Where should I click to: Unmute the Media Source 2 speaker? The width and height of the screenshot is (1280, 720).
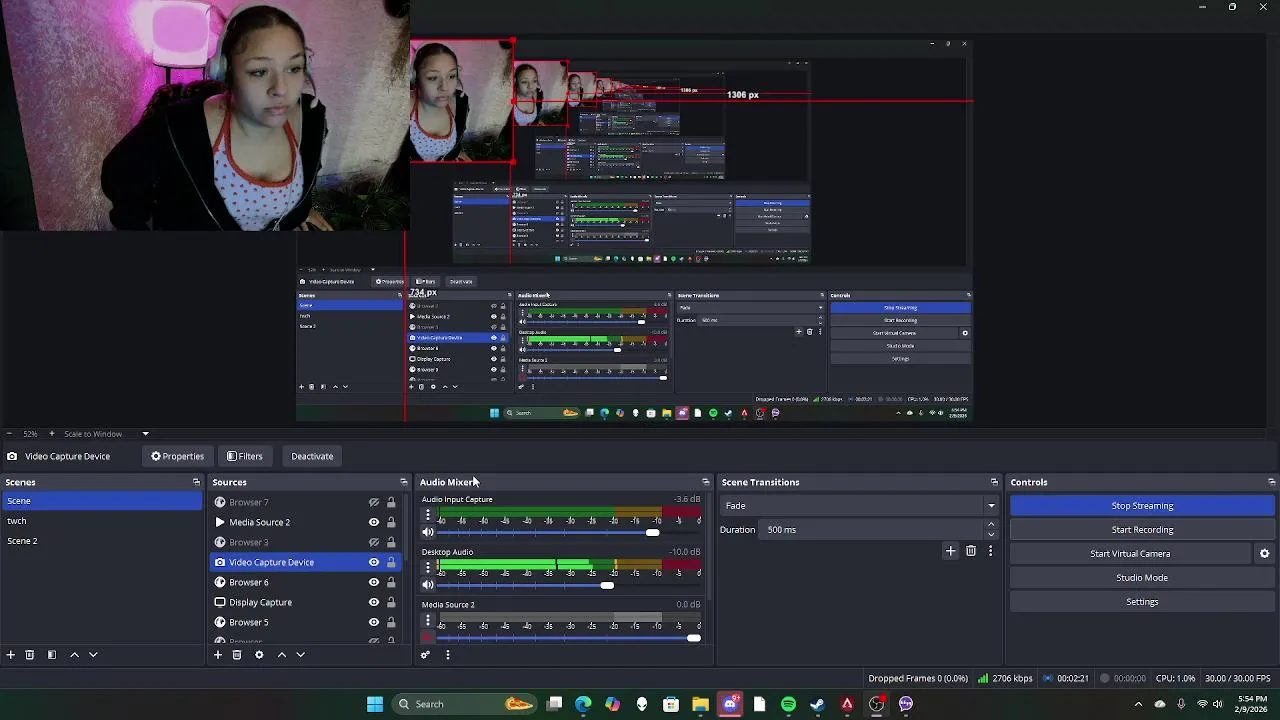428,638
